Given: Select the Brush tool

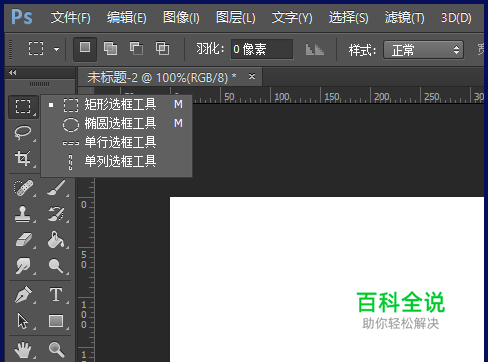Looking at the screenshot, I should click(56, 188).
